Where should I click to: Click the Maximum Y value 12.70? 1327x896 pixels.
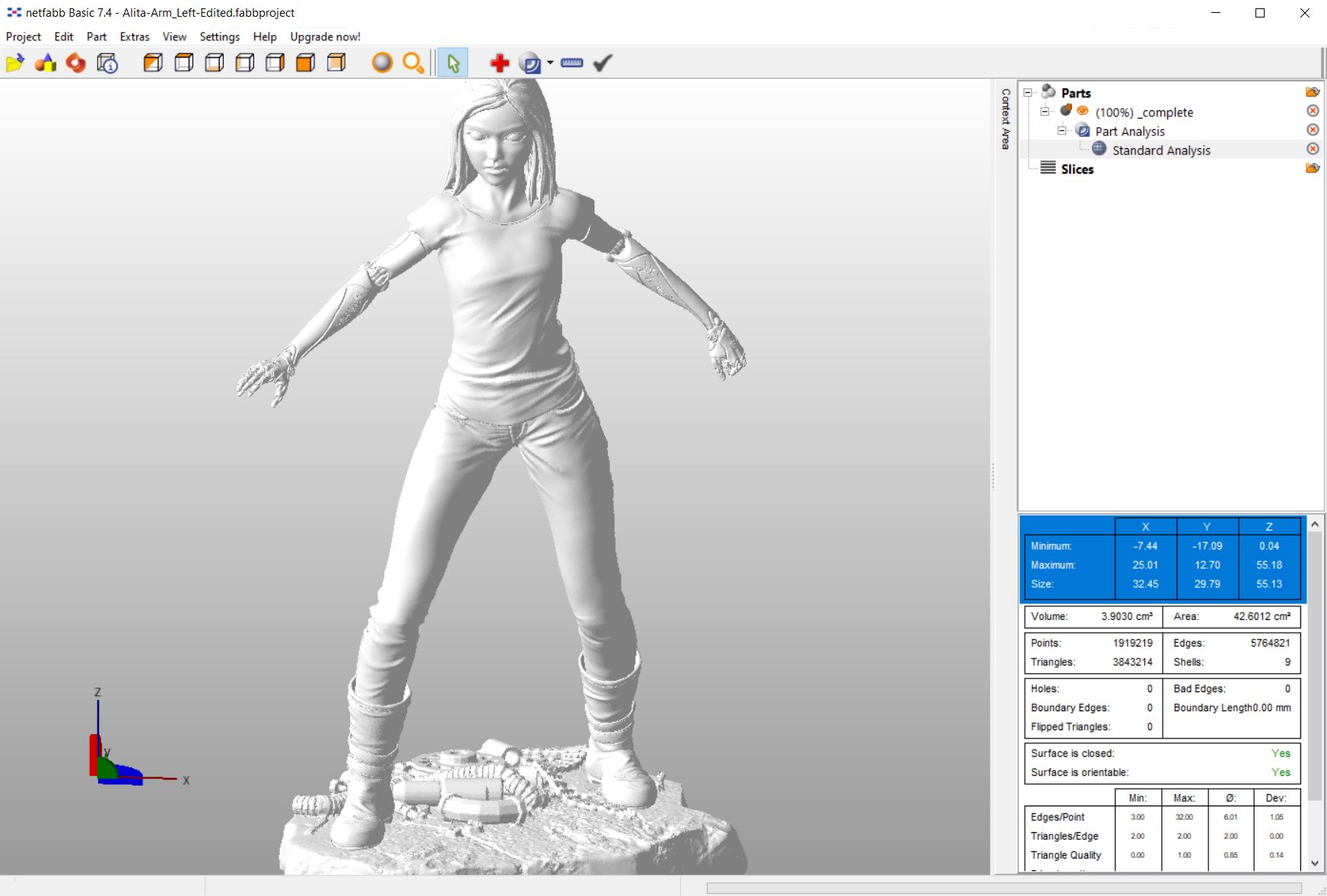point(1208,565)
